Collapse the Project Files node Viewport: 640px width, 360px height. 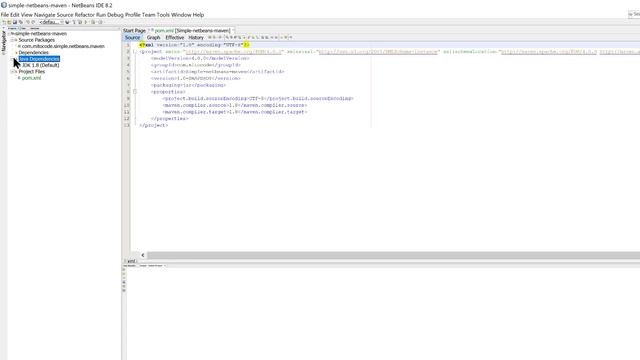click(x=13, y=72)
